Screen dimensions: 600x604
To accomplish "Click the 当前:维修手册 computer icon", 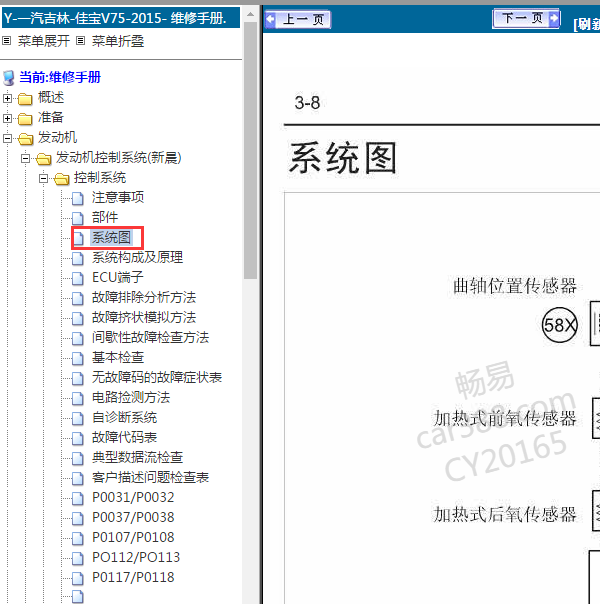I will pos(8,77).
